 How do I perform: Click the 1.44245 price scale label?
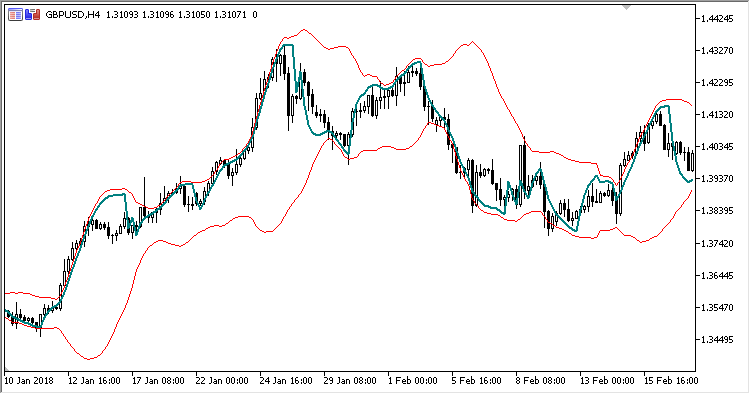click(x=717, y=19)
